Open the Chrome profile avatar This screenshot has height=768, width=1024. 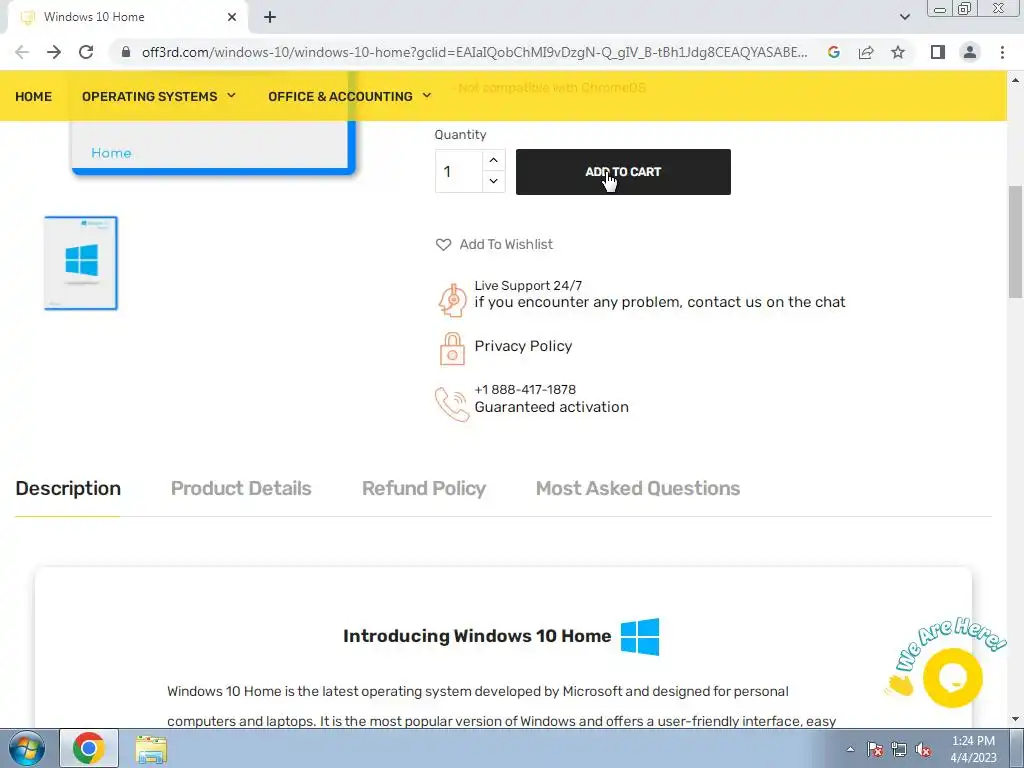point(970,52)
